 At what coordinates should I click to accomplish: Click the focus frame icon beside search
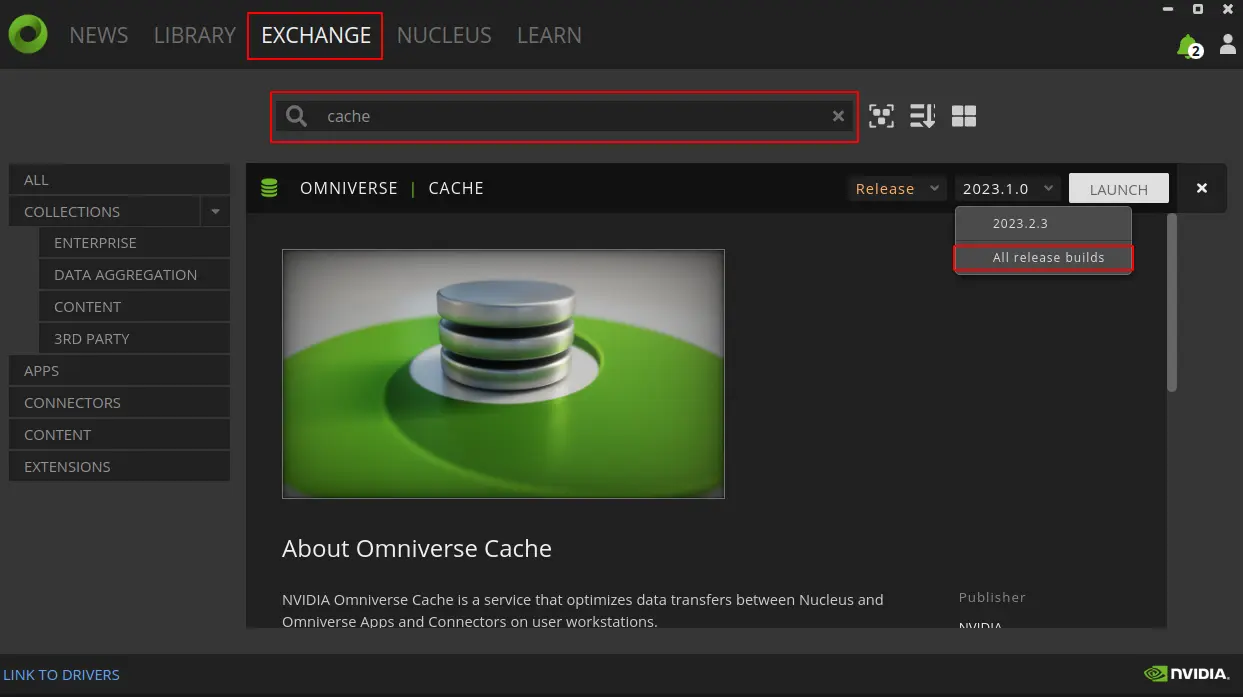[x=881, y=116]
